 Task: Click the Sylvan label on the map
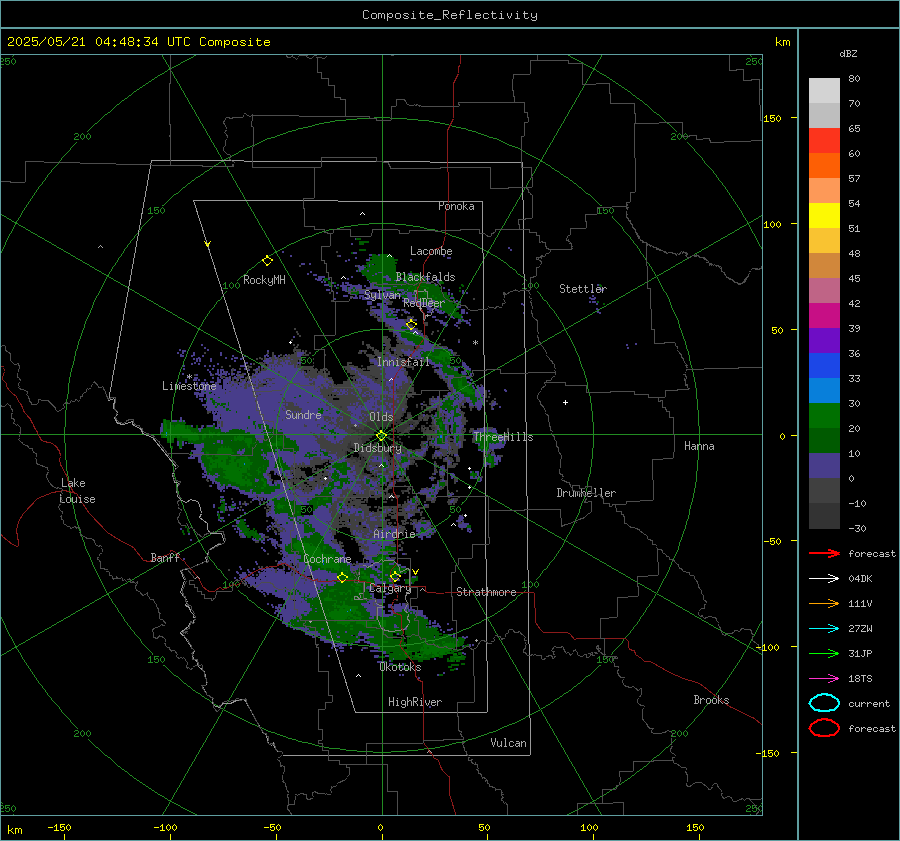(382, 295)
